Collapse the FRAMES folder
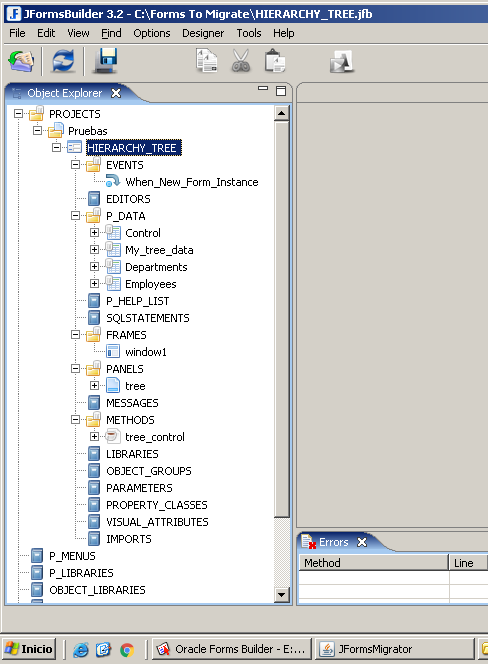488x664 pixels. click(75, 335)
